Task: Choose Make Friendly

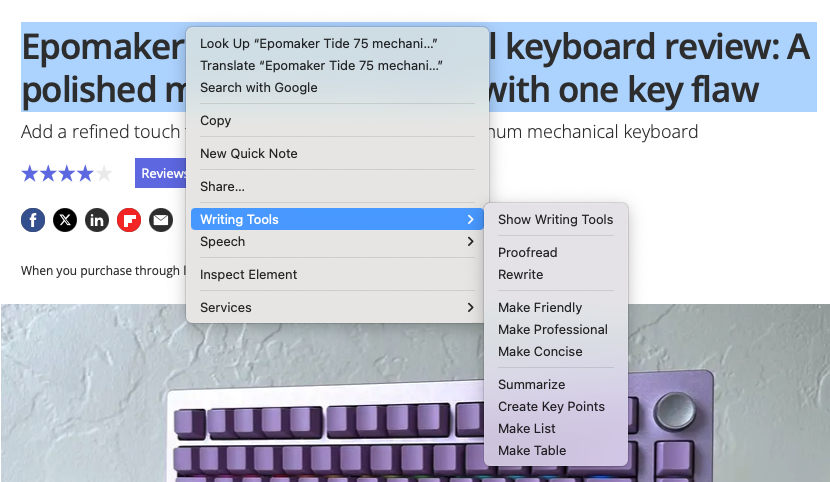Action: click(556, 307)
